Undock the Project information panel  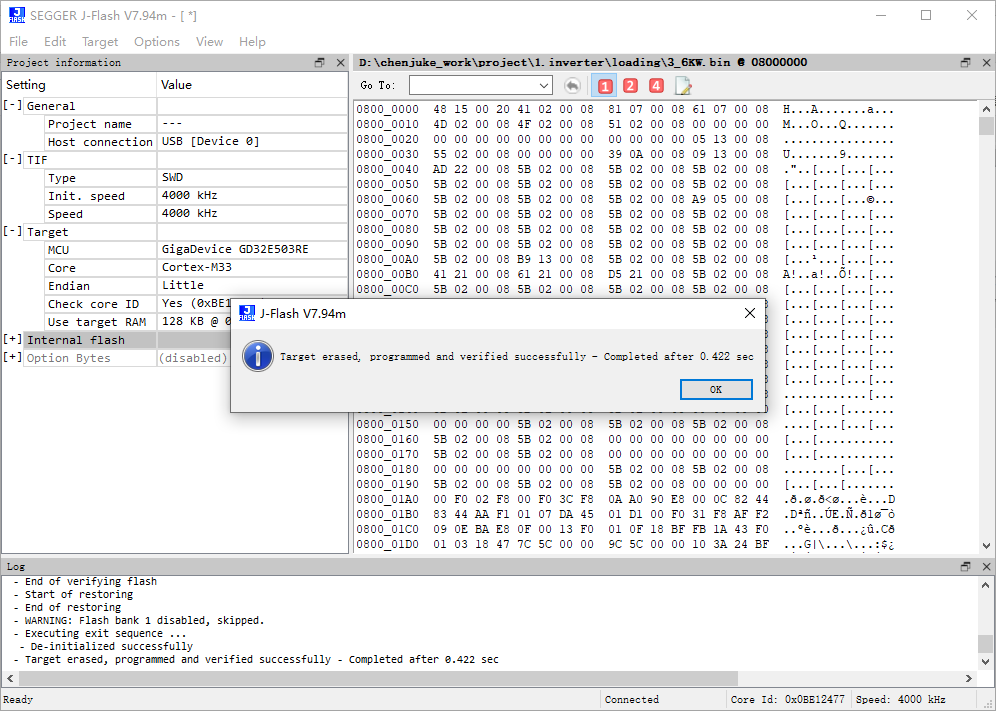click(x=320, y=62)
